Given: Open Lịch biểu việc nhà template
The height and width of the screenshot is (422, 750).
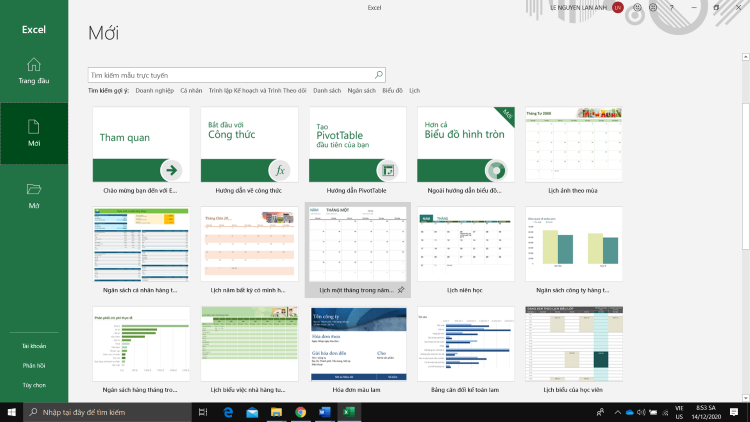Looking at the screenshot, I should [249, 344].
